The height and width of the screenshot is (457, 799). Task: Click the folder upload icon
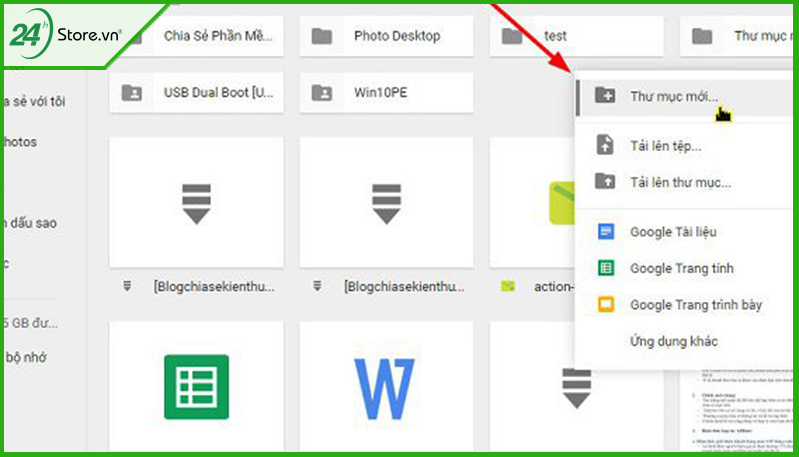coord(605,181)
